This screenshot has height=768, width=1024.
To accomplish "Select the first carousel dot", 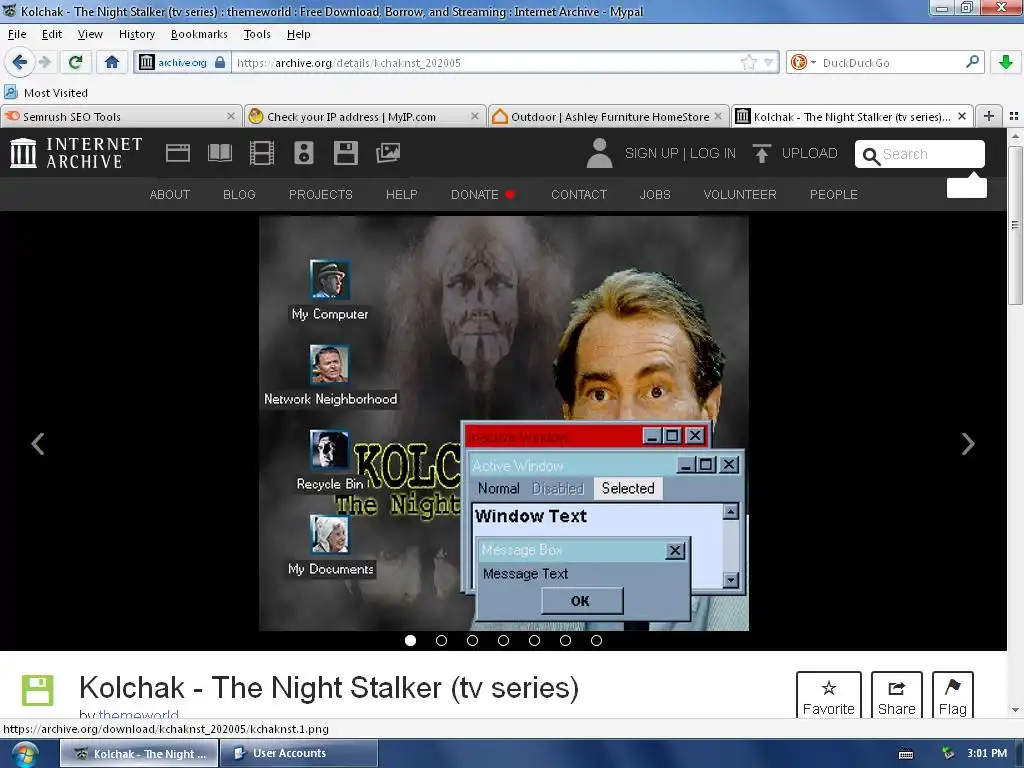I will pos(410,641).
